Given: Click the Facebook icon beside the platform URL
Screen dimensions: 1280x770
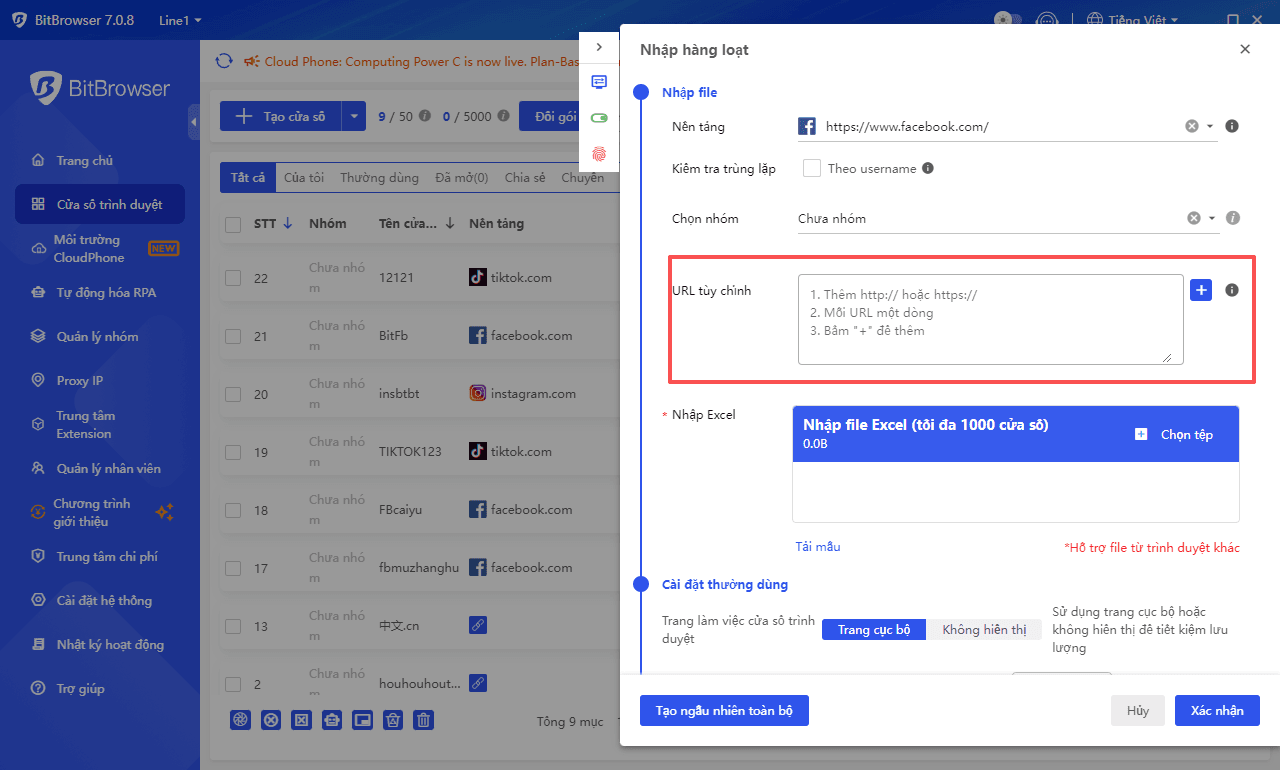Looking at the screenshot, I should click(810, 126).
